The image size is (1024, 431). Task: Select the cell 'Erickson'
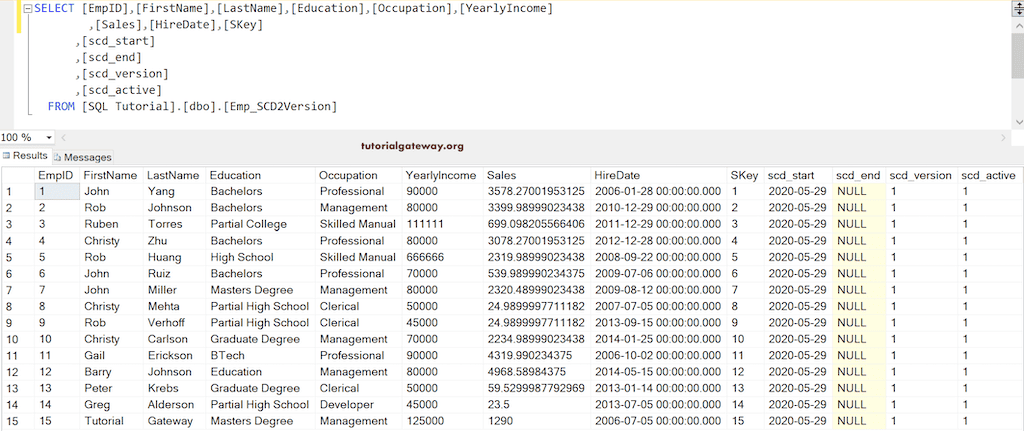[x=174, y=355]
